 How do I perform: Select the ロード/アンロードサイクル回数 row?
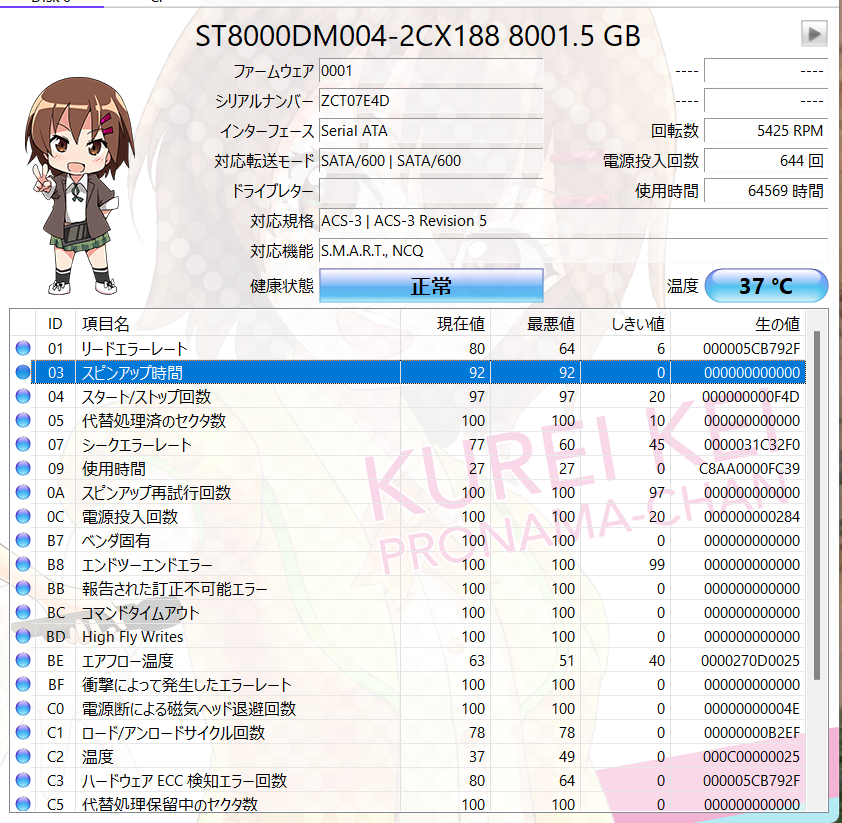coord(408,732)
